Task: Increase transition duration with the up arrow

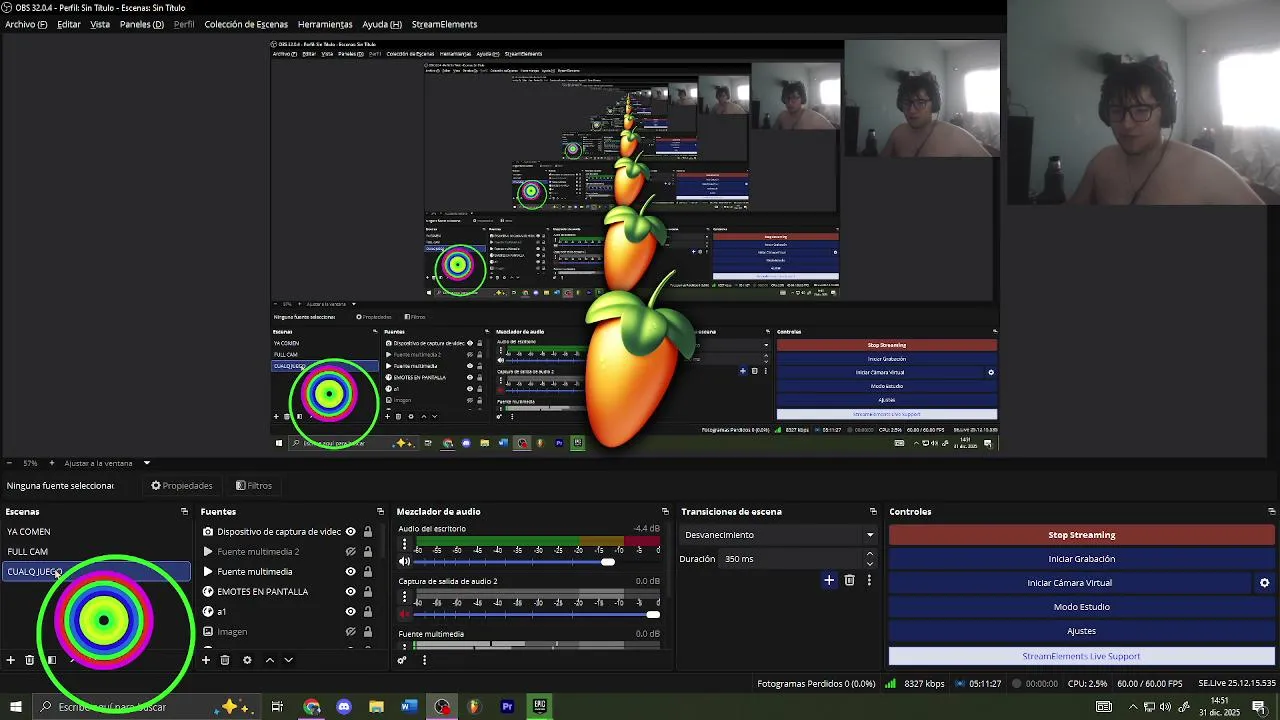Action: click(869, 554)
